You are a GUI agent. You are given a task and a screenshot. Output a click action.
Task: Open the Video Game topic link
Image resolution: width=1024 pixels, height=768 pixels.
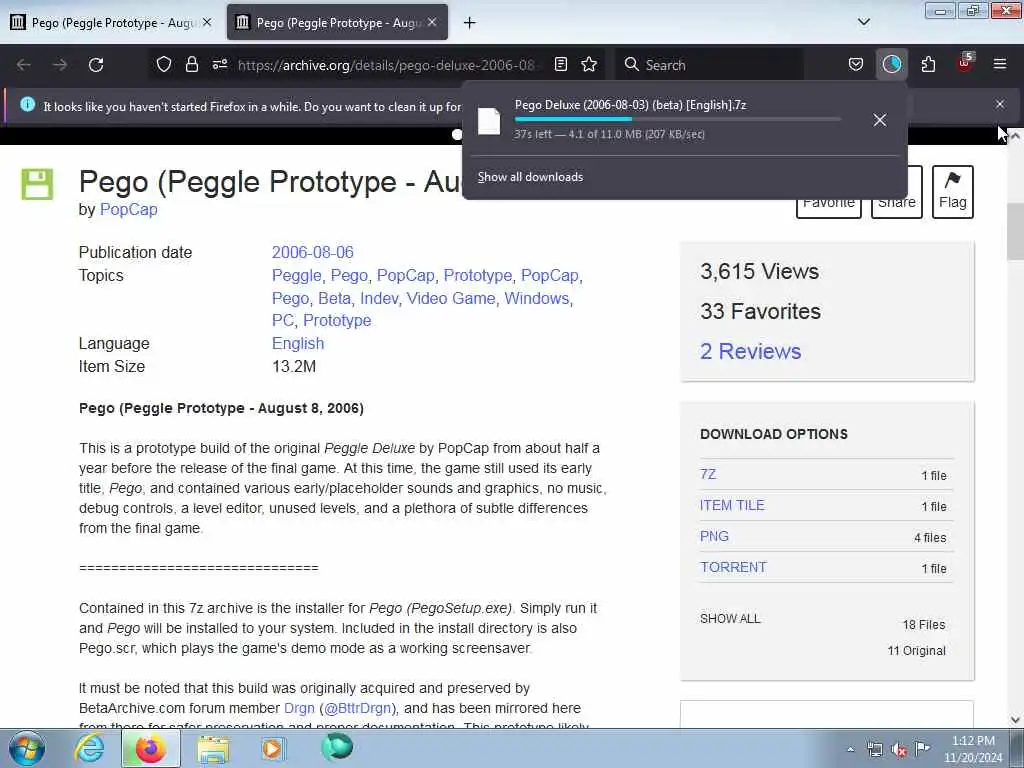point(451,298)
